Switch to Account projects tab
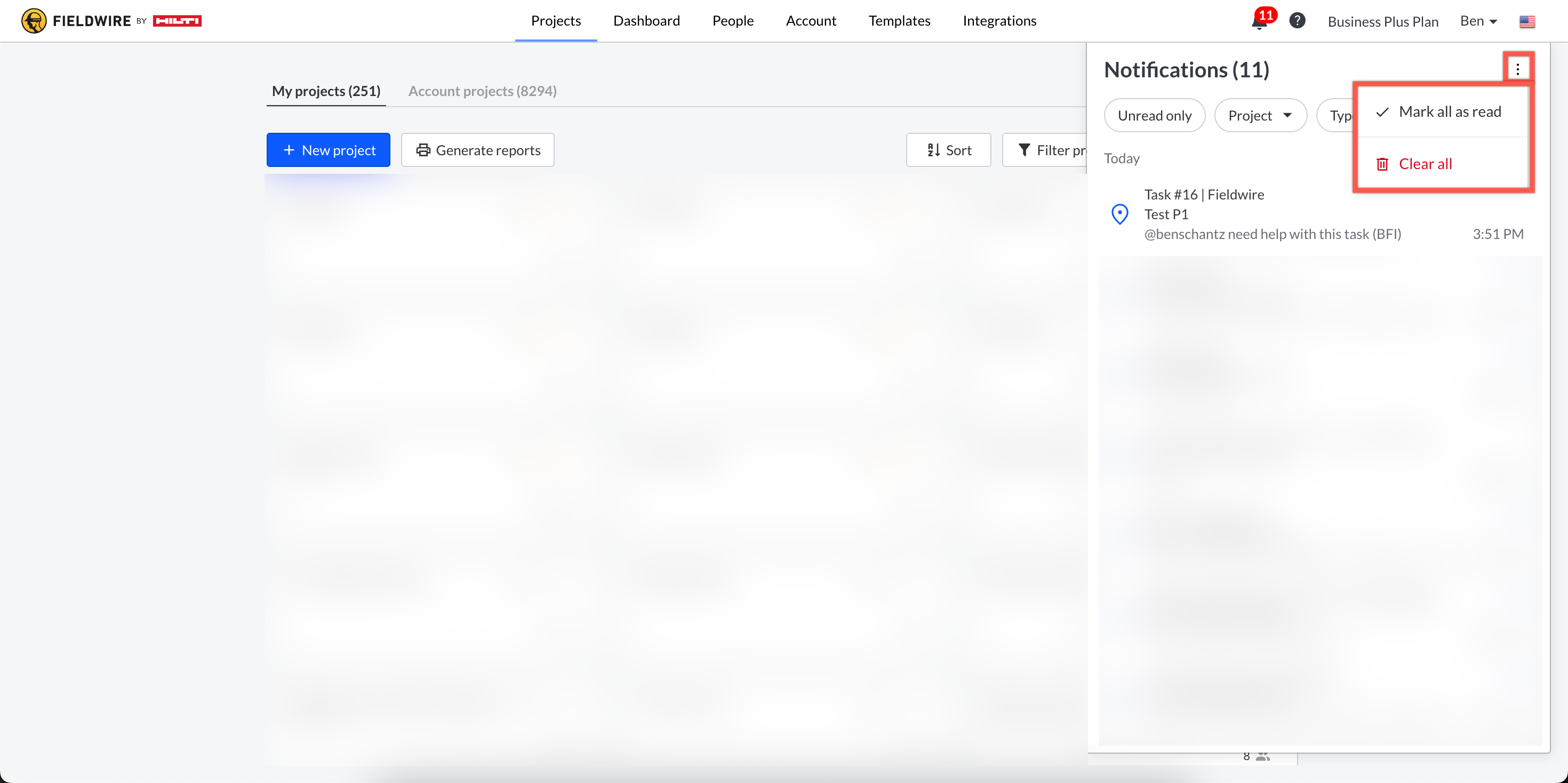1568x783 pixels. click(x=482, y=91)
